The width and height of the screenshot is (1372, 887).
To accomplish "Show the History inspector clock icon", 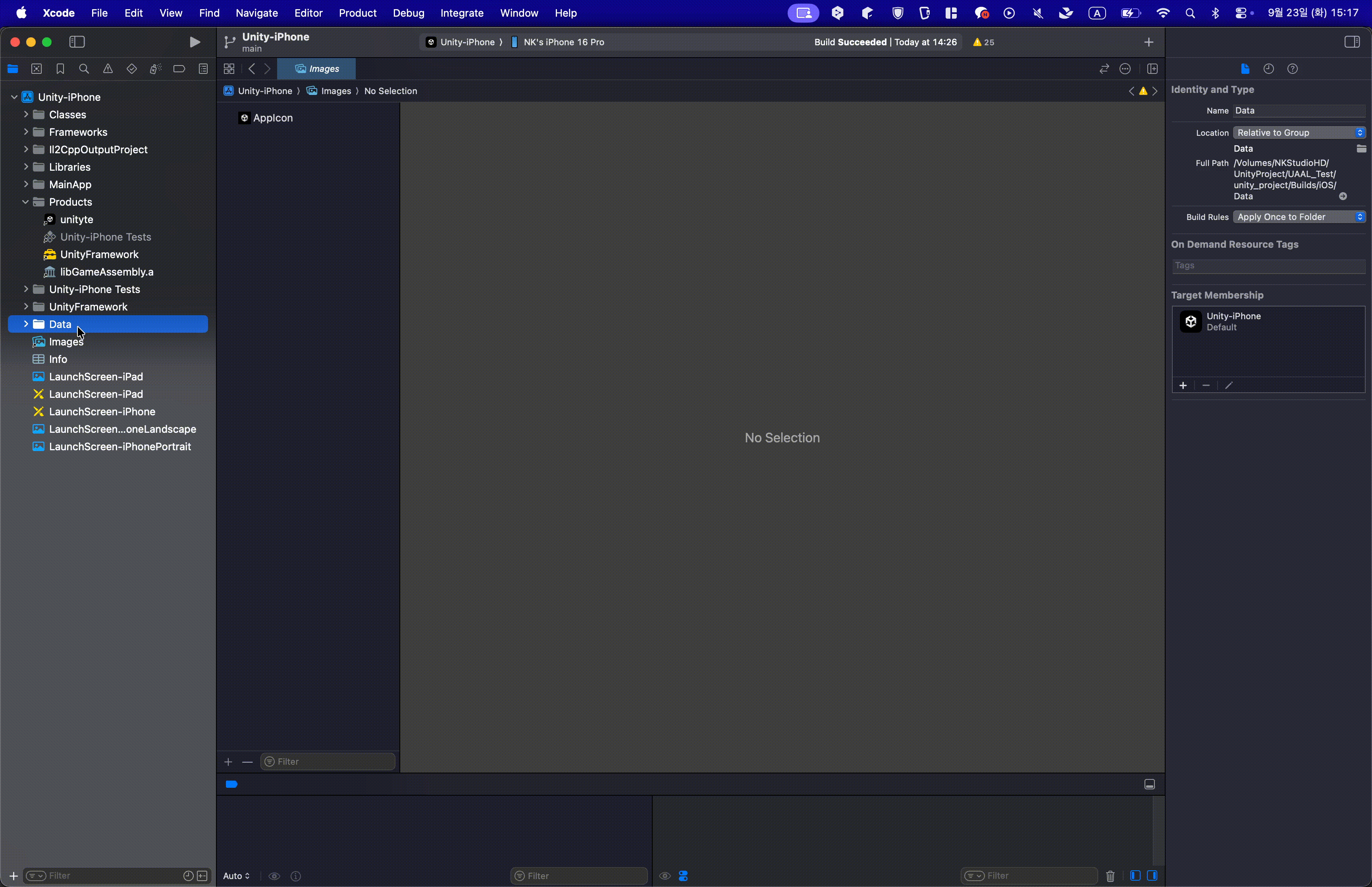I will pos(1268,69).
